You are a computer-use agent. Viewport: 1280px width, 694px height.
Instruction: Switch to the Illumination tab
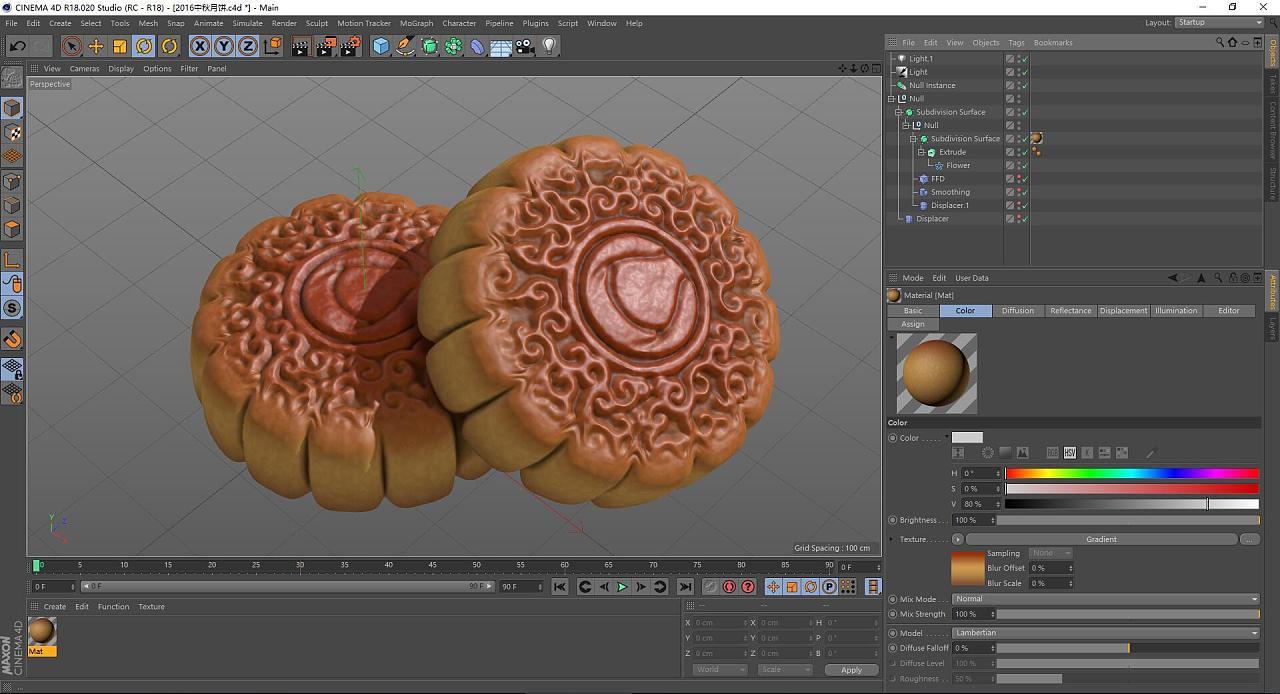pyautogui.click(x=1176, y=311)
